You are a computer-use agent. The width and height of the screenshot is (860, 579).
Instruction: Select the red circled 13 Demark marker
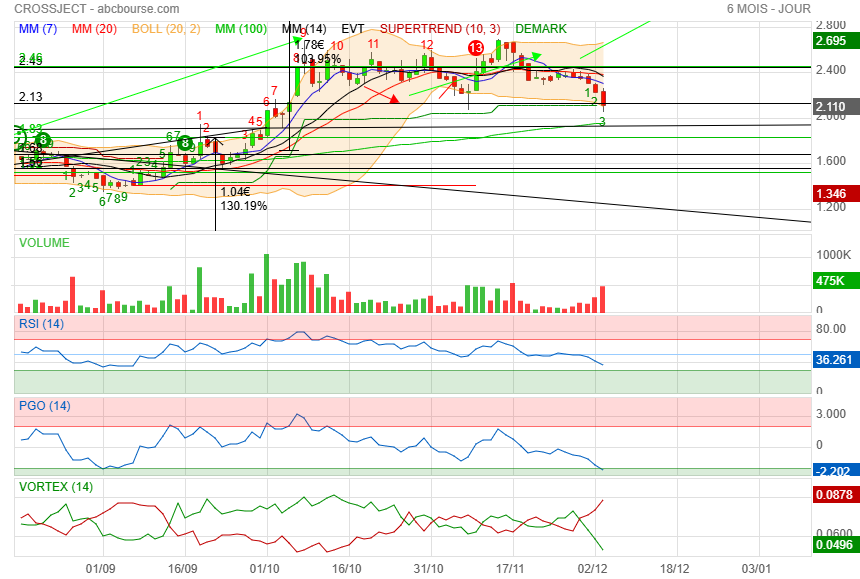point(476,48)
